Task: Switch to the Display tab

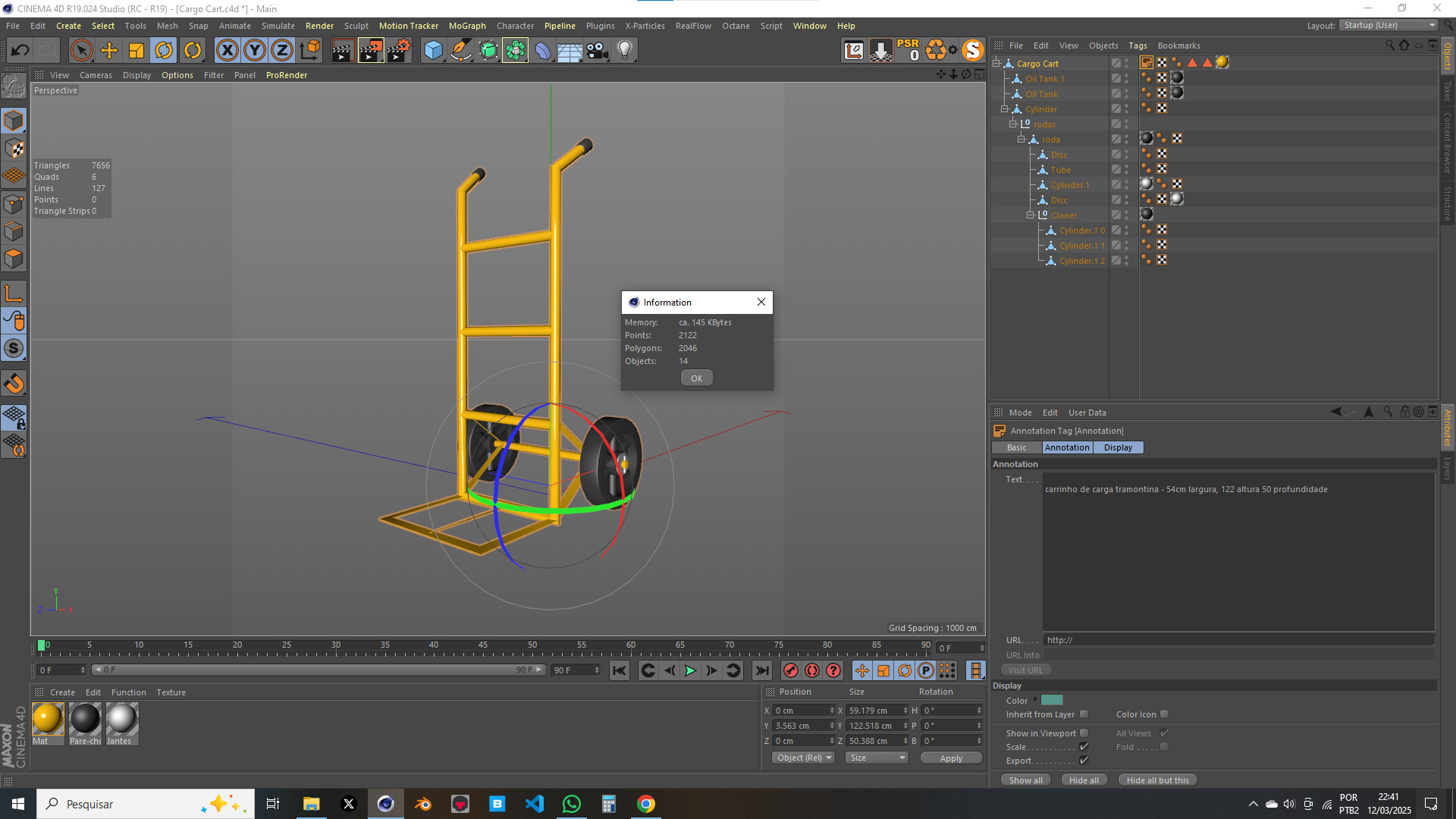Action: click(1118, 448)
